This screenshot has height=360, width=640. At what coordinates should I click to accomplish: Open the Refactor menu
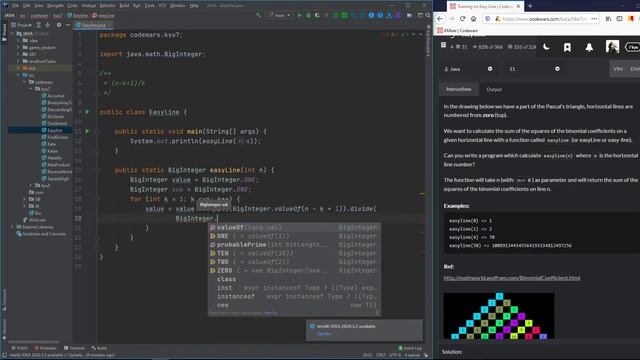point(108,6)
